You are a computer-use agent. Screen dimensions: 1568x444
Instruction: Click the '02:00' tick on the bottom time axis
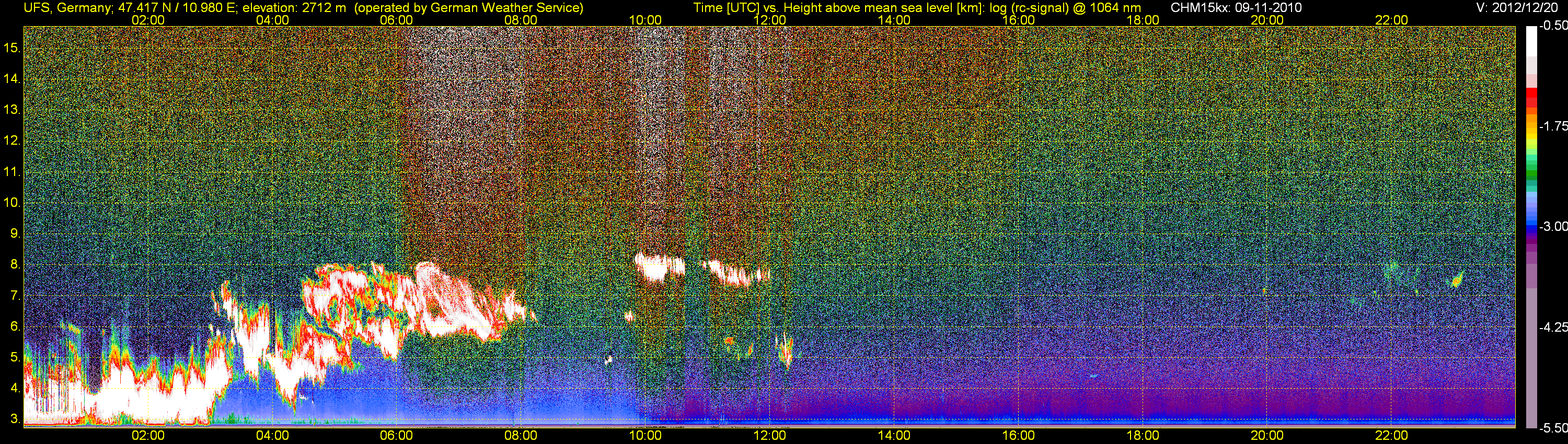tap(148, 436)
